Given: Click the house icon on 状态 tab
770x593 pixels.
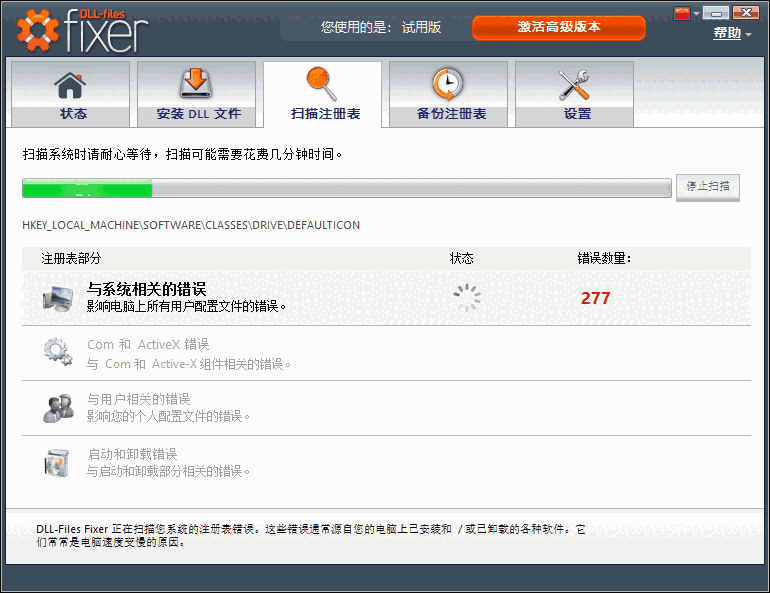Looking at the screenshot, I should point(70,85).
